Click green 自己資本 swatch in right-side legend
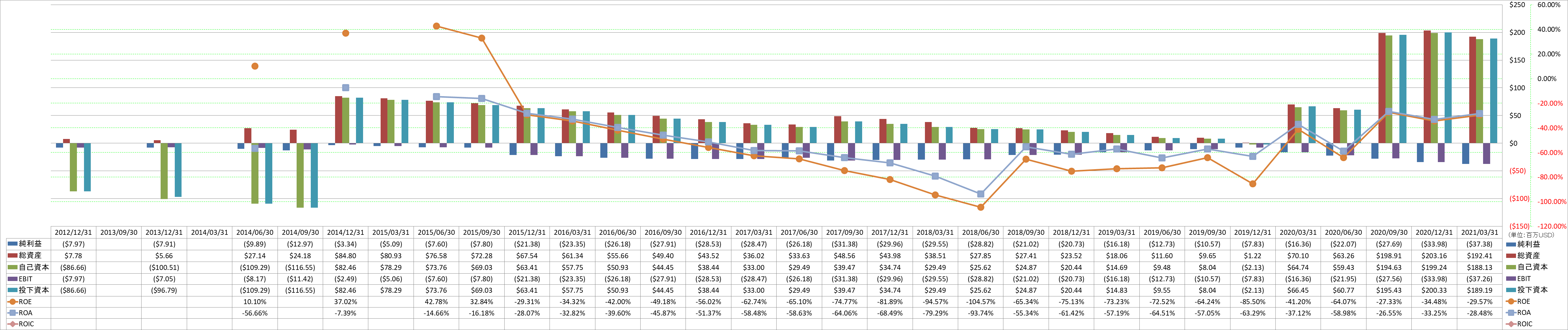 pos(1511,267)
